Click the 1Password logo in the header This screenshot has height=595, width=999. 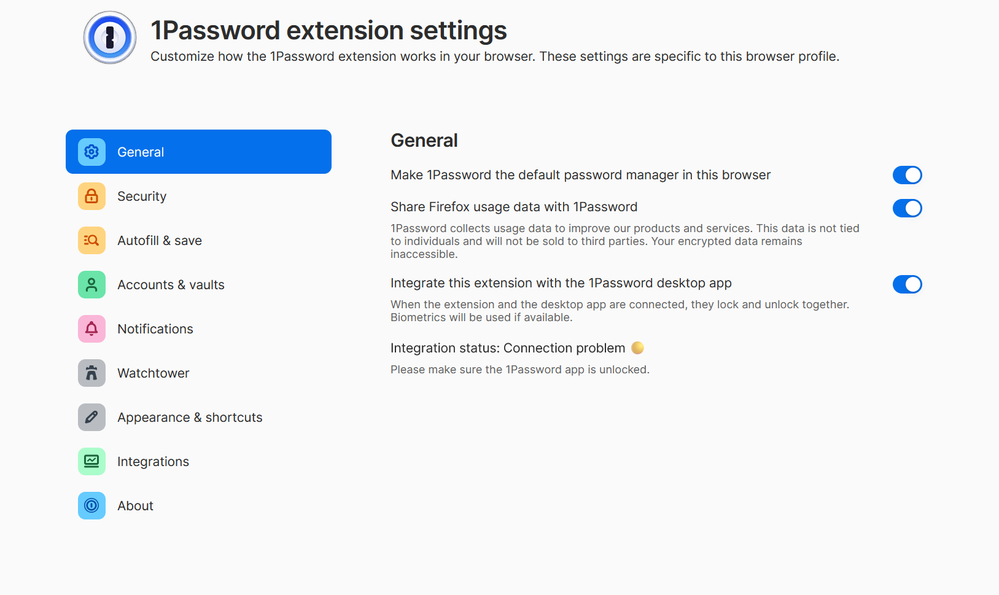(x=109, y=38)
